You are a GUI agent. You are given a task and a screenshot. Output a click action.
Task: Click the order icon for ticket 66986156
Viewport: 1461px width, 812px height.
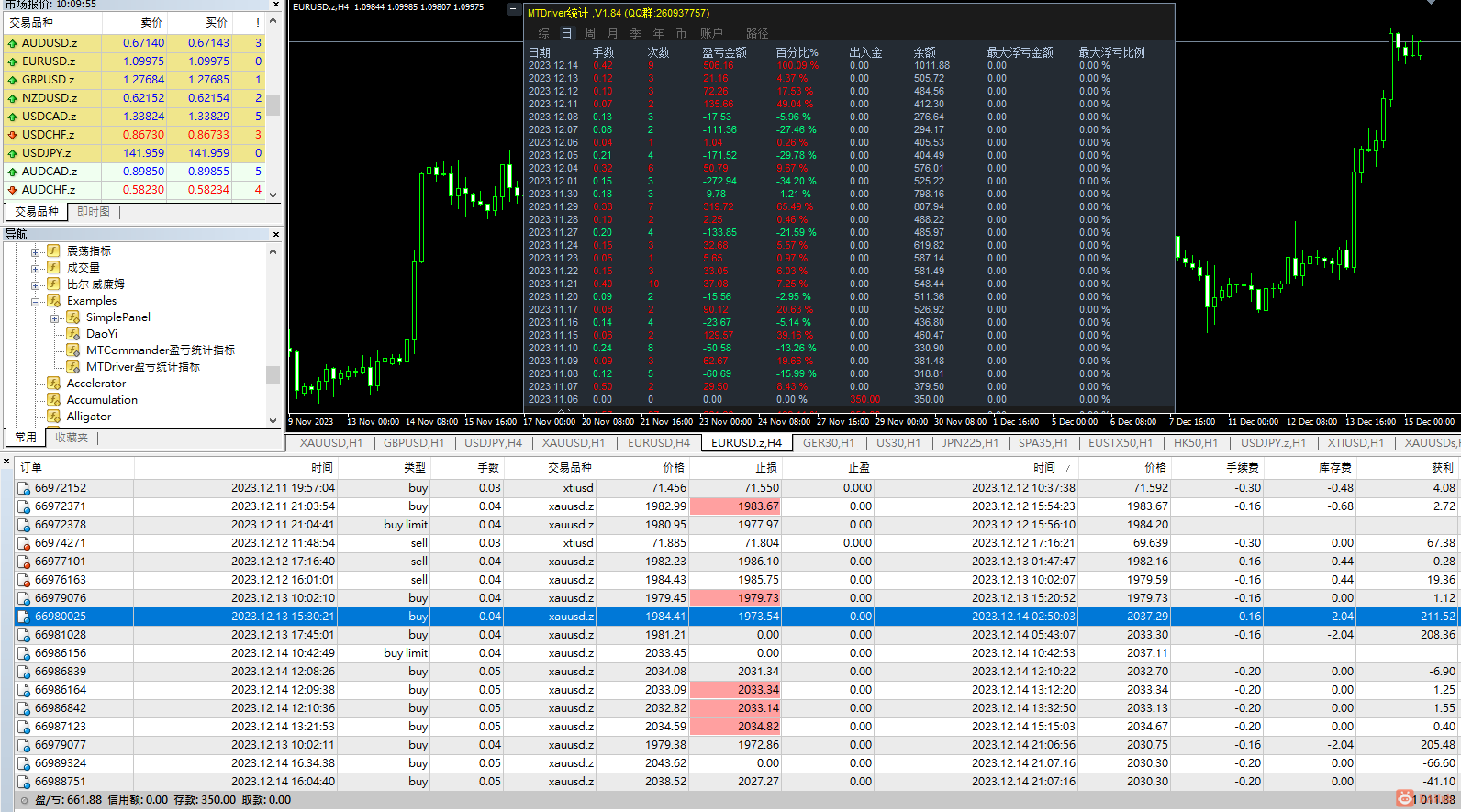(24, 653)
